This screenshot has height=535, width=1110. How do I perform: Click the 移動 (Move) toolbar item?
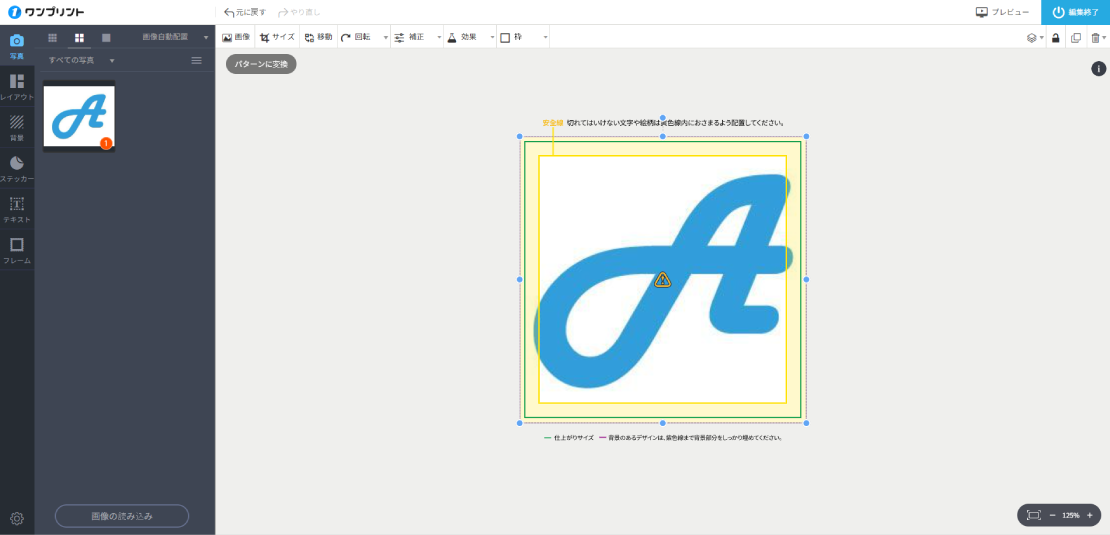(319, 37)
